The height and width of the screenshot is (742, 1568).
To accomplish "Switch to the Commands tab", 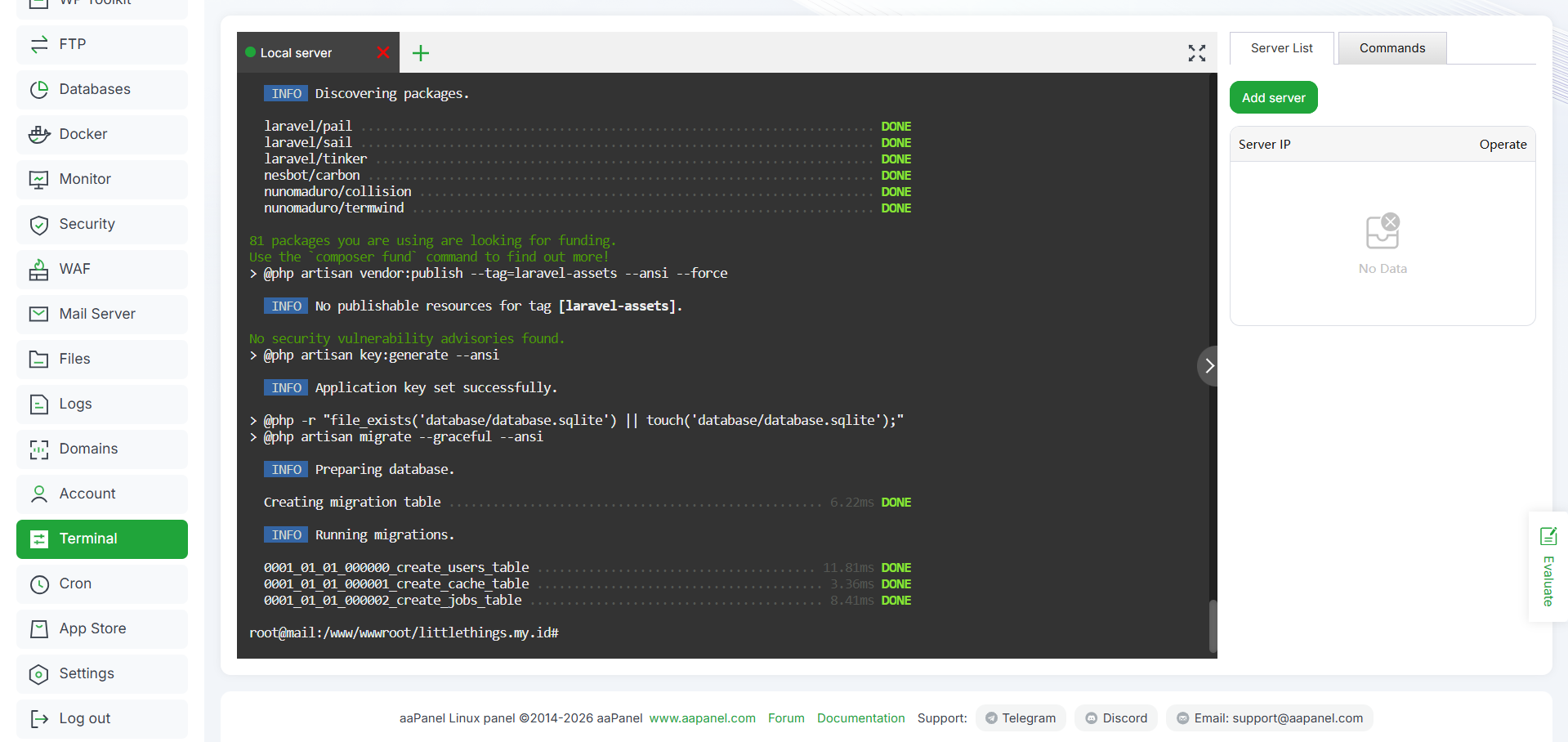I will pyautogui.click(x=1392, y=48).
